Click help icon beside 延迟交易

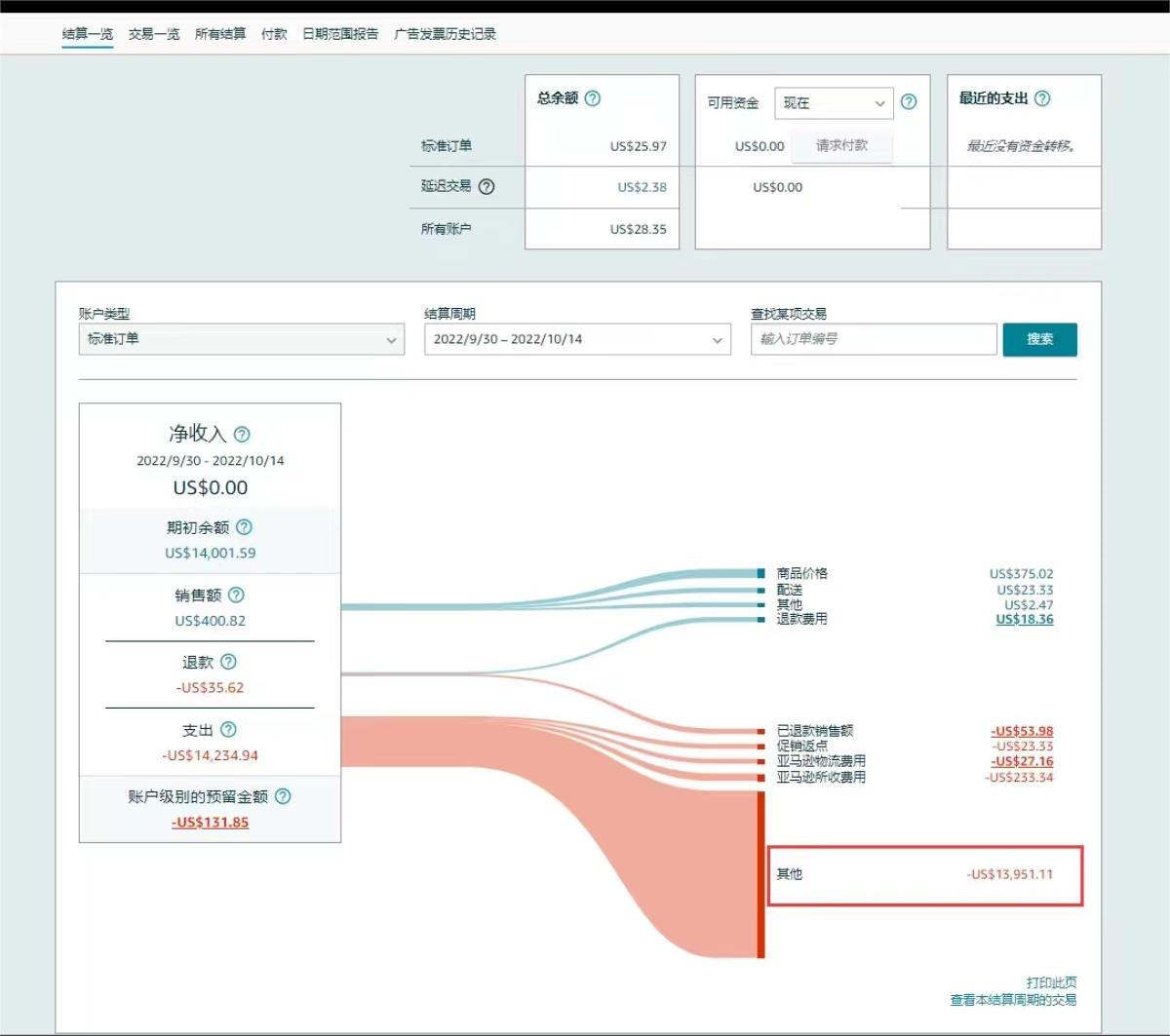[x=487, y=187]
